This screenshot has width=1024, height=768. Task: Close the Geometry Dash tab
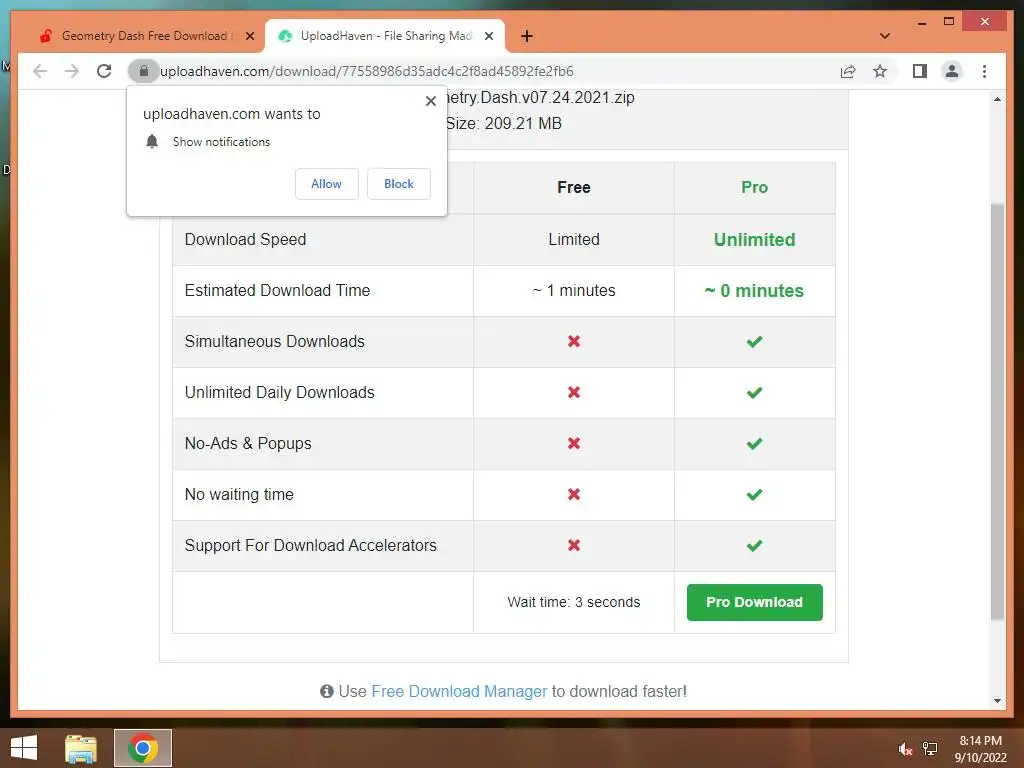[250, 36]
